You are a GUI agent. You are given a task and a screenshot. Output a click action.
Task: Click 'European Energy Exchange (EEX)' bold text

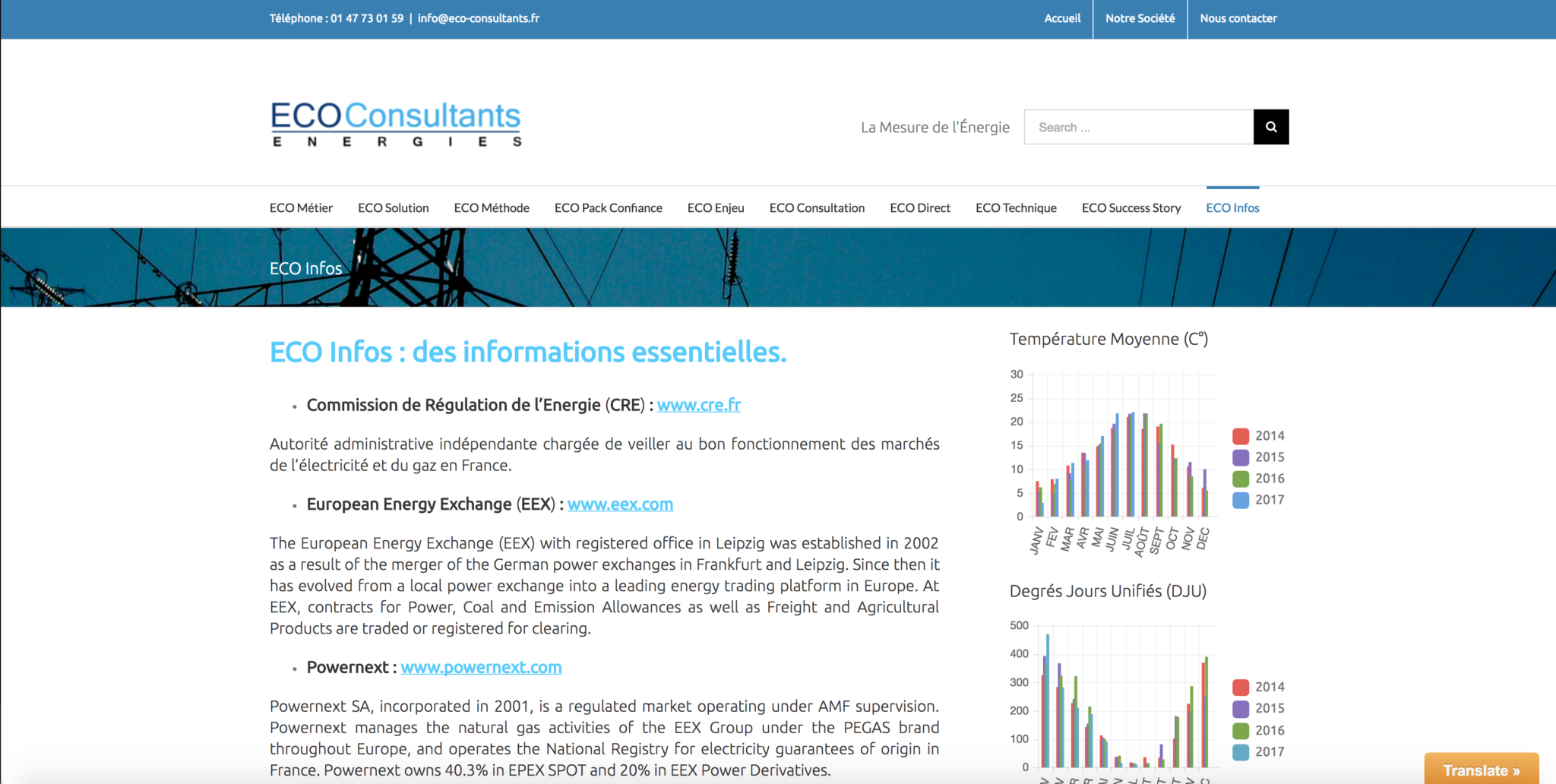click(431, 504)
